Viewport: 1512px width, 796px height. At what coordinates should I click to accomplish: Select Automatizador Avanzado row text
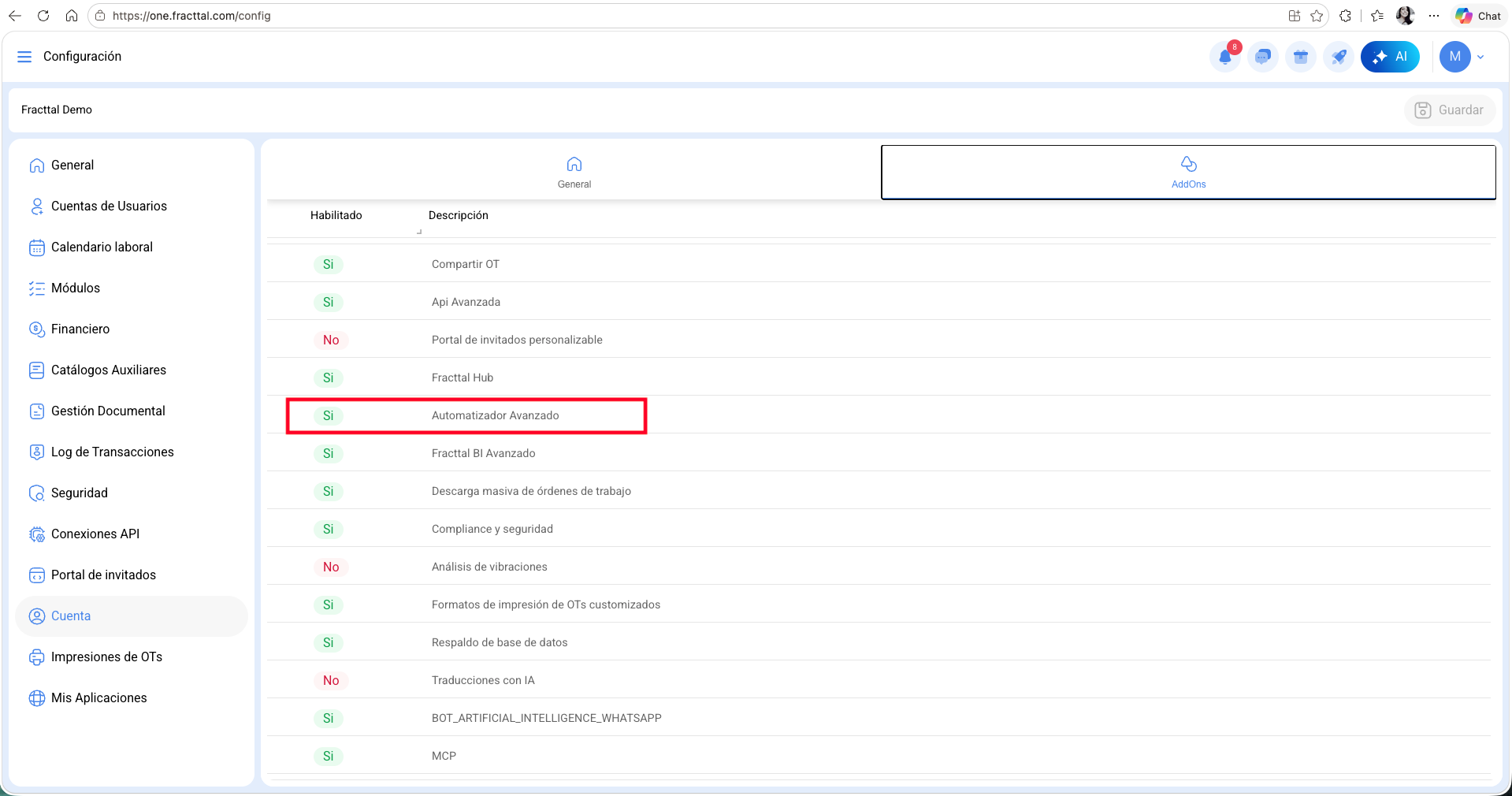coord(496,416)
